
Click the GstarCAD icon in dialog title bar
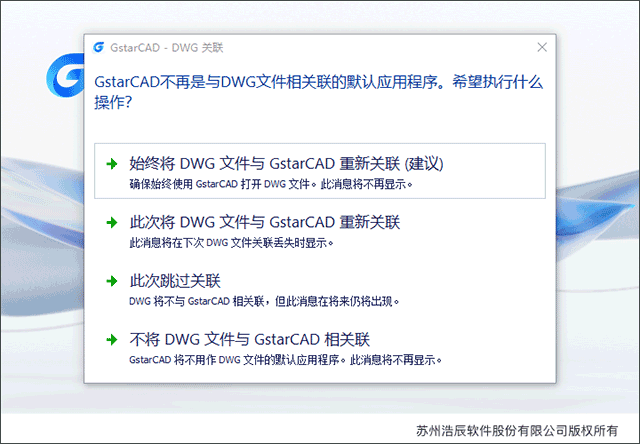click(x=98, y=47)
